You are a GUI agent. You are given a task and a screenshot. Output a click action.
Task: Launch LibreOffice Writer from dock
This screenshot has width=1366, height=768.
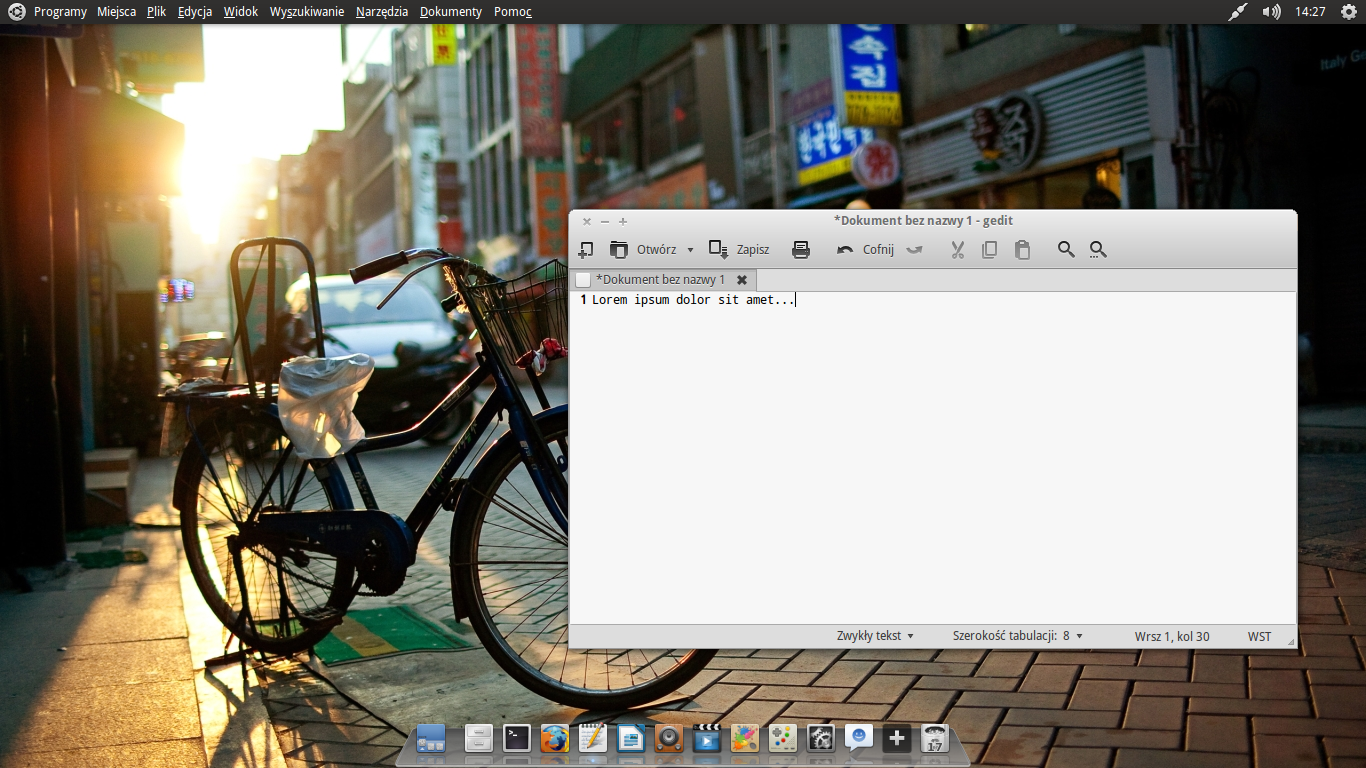631,739
